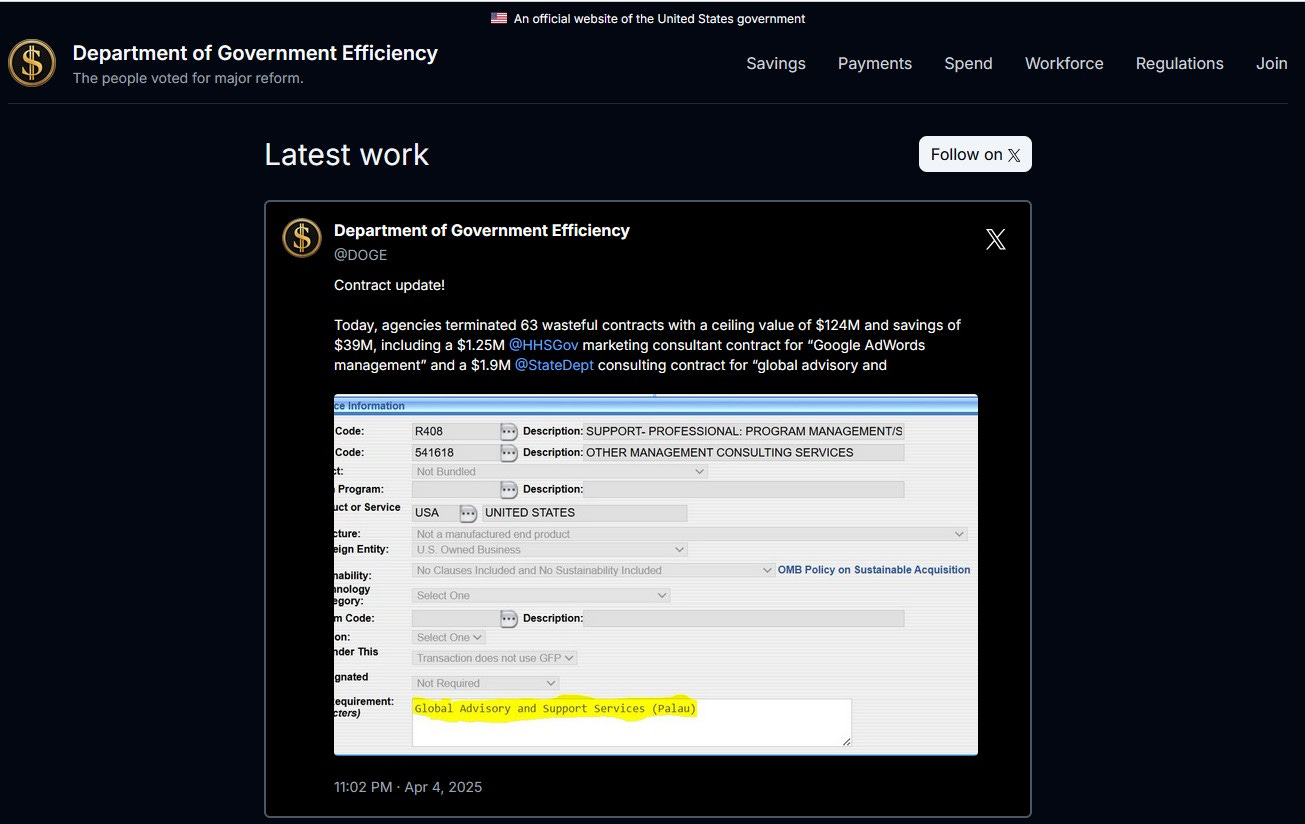Viewport: 1305px width, 824px height.
Task: Open the @HHSGov mention link
Action: coord(544,345)
